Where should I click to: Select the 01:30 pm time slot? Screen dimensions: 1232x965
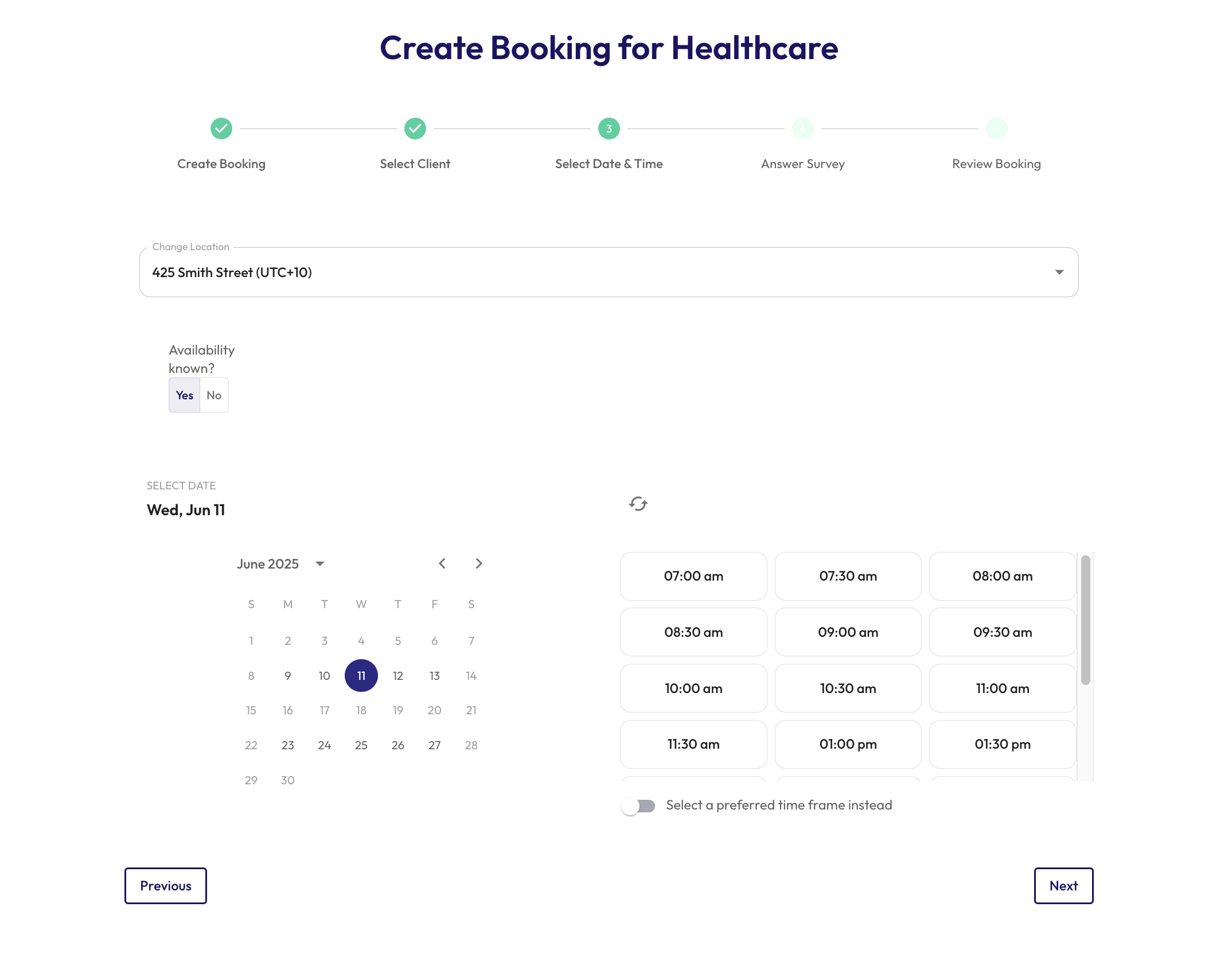[x=1002, y=744]
